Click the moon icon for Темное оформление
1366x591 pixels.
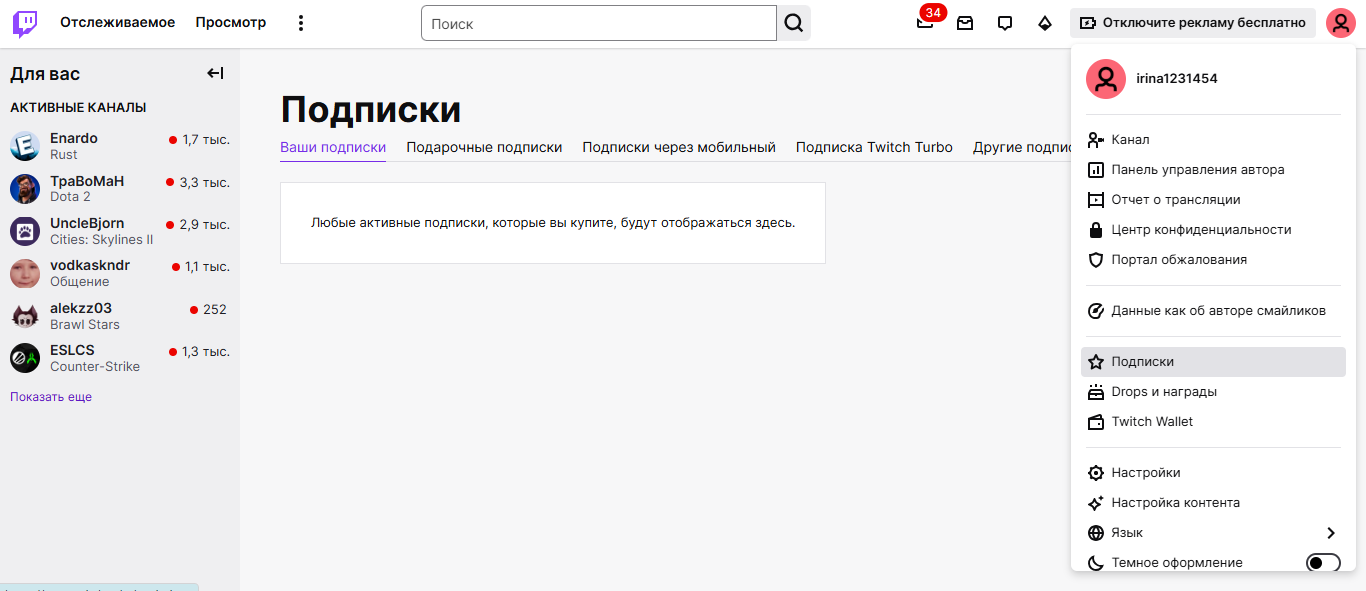pyautogui.click(x=1095, y=563)
